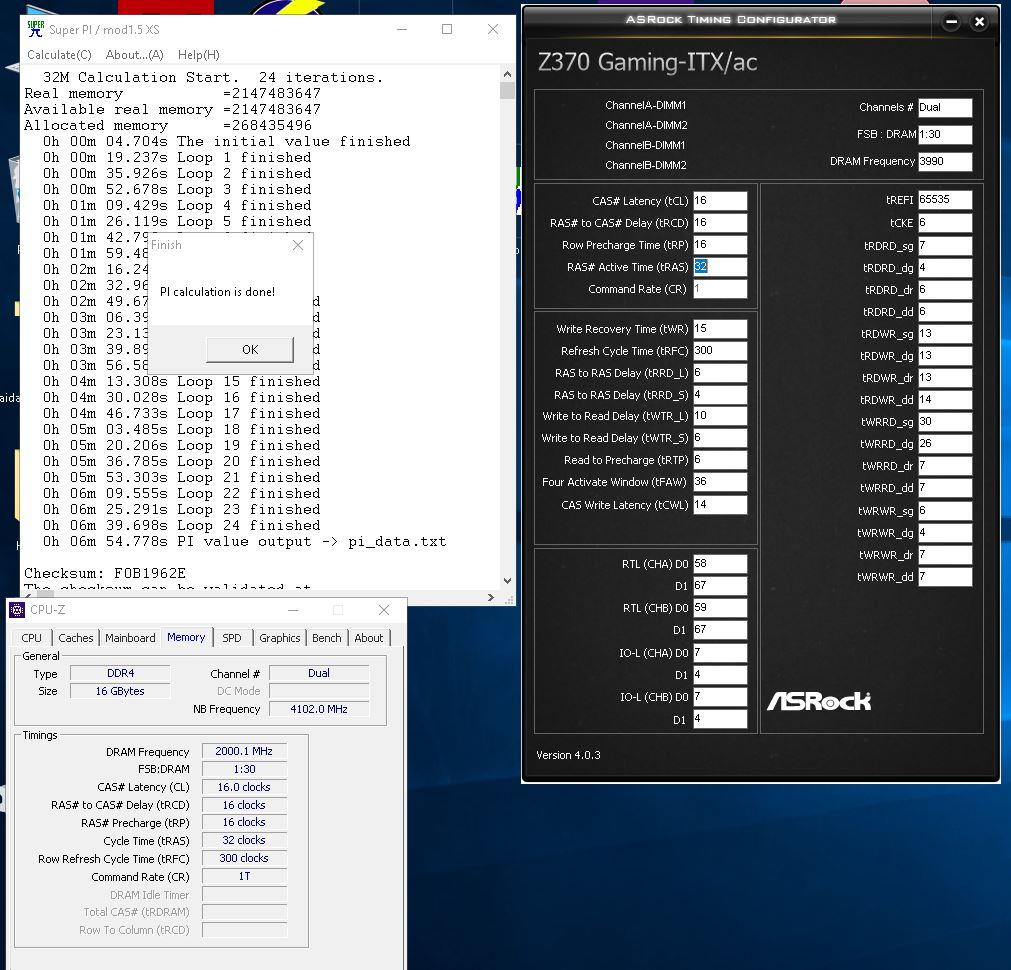Click the tRRD_S field in ASRock configurator

720,395
